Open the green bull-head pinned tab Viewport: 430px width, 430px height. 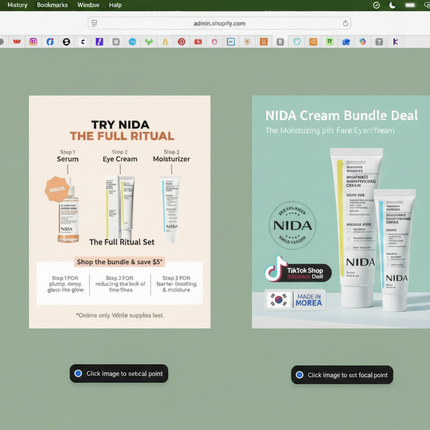[149, 42]
